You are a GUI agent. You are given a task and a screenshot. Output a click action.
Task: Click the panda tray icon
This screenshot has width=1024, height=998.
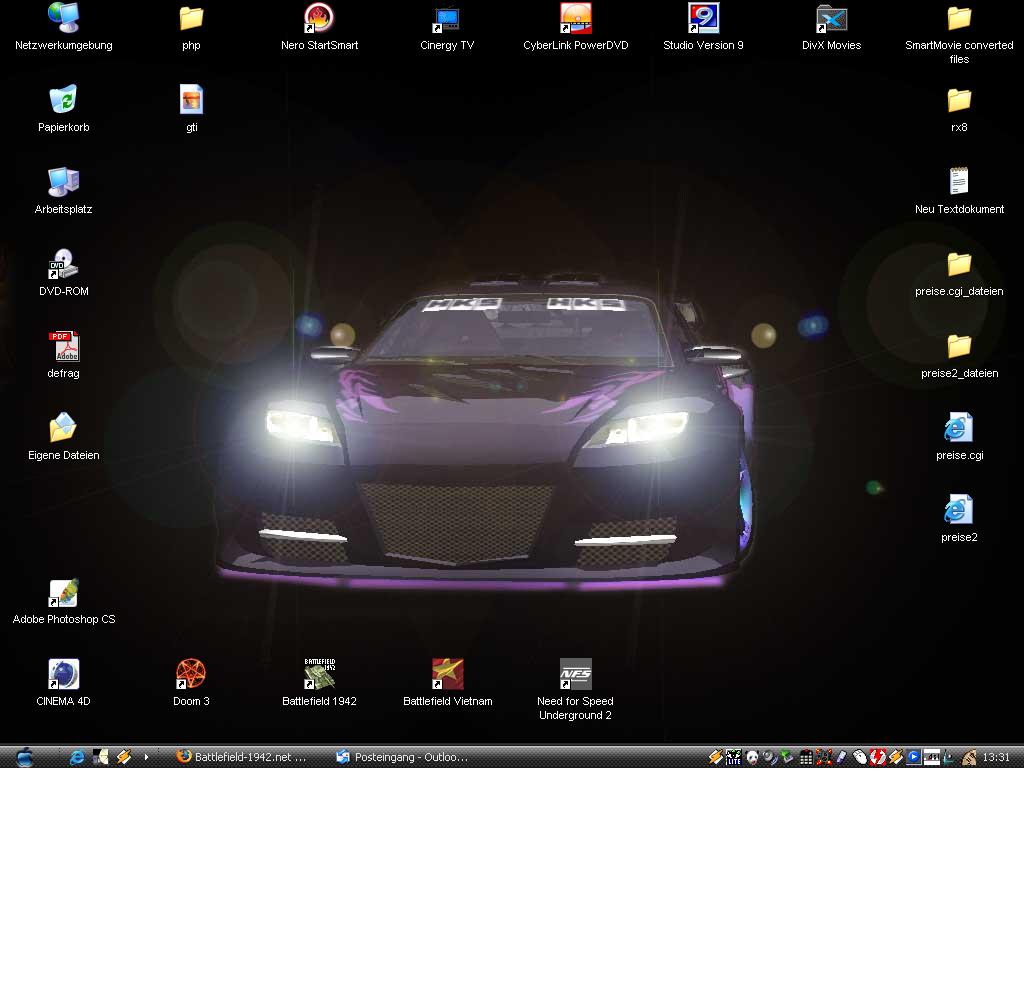(752, 757)
